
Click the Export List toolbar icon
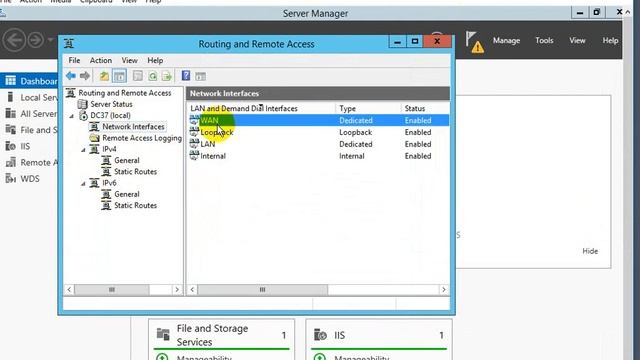point(166,76)
